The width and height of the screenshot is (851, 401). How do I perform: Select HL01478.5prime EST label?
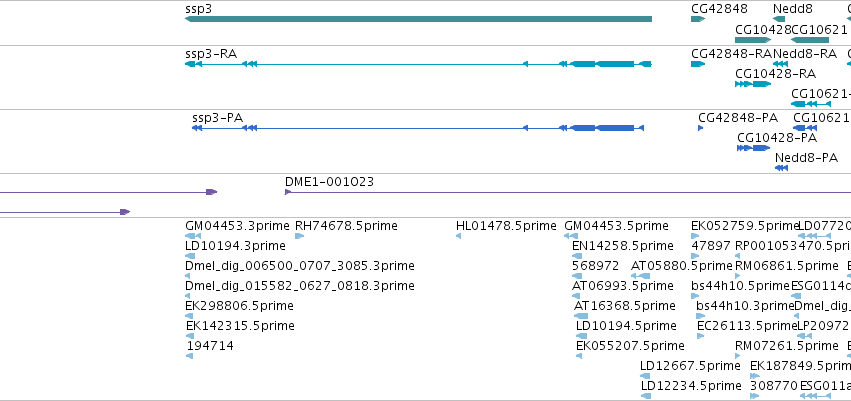pos(506,226)
